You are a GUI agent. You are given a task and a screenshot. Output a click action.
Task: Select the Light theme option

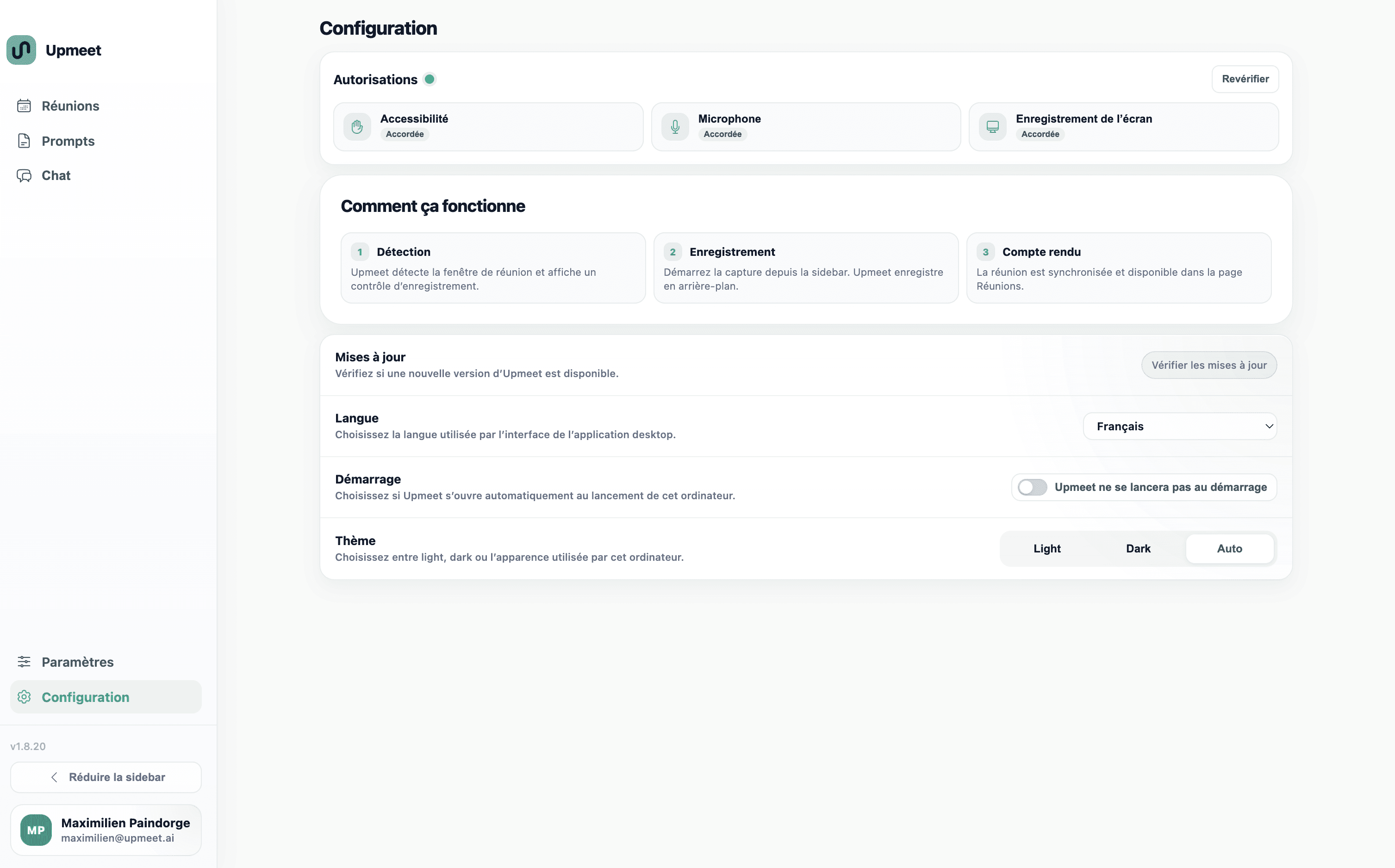1047,549
